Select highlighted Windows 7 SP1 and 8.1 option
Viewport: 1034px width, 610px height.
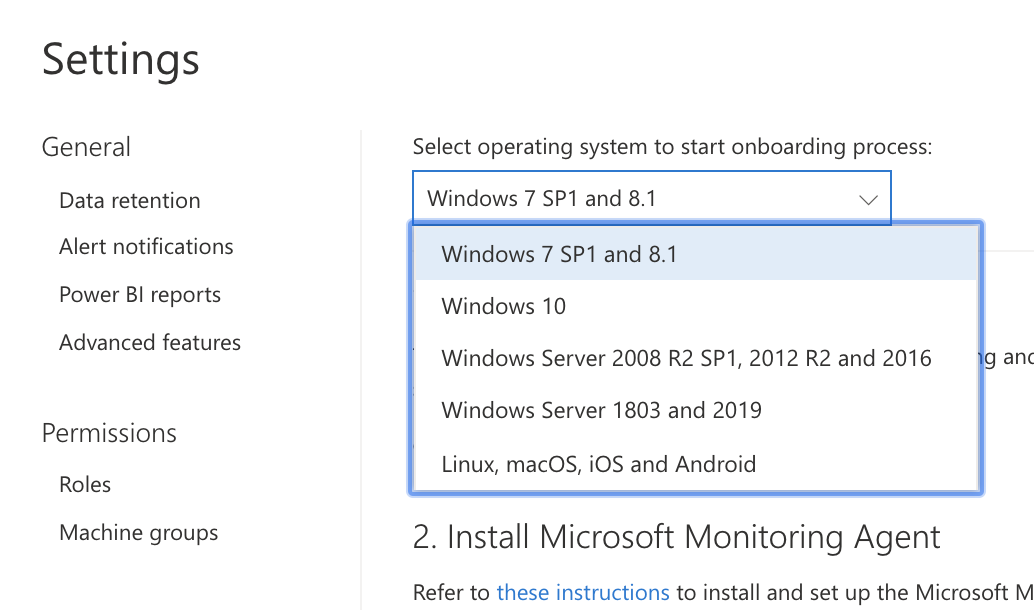pyautogui.click(x=559, y=254)
